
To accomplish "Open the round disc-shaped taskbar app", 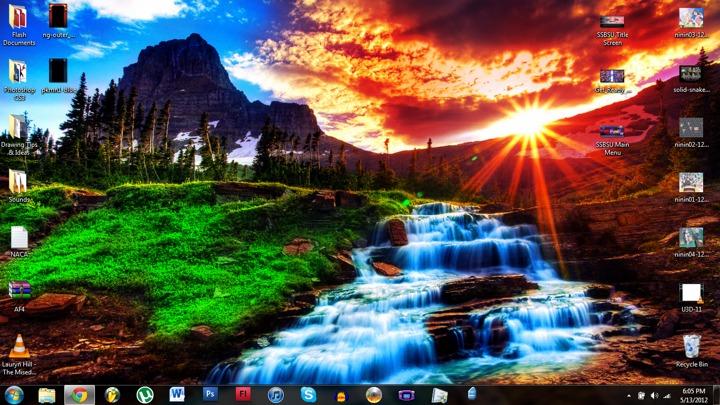I will [374, 395].
